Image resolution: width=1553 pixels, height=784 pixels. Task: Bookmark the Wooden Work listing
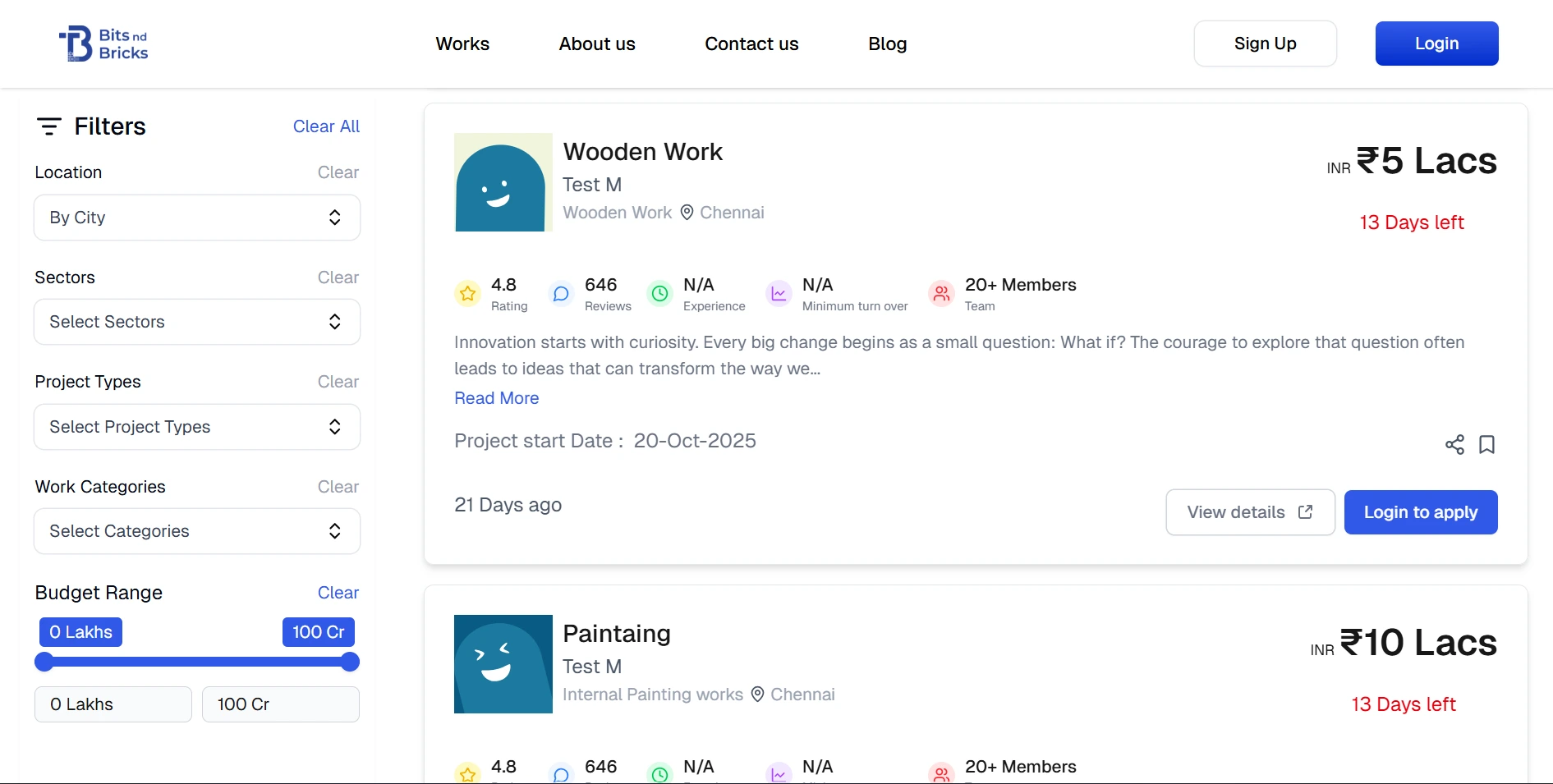(1486, 445)
